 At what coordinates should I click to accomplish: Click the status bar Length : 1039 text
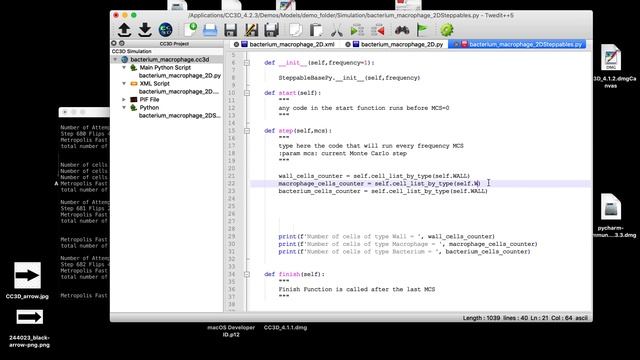click(x=481, y=318)
